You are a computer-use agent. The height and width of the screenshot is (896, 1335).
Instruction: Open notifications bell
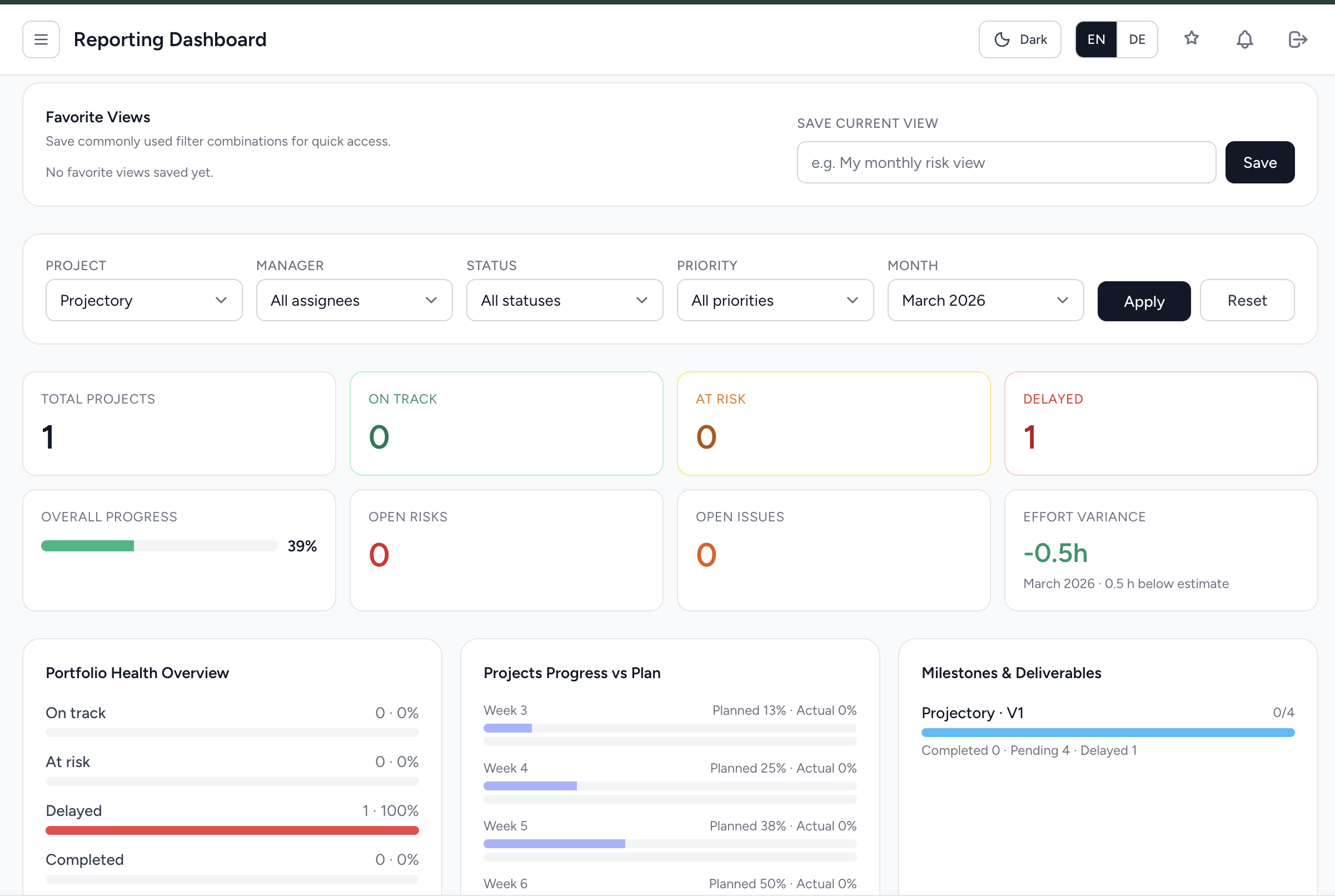pyautogui.click(x=1245, y=39)
